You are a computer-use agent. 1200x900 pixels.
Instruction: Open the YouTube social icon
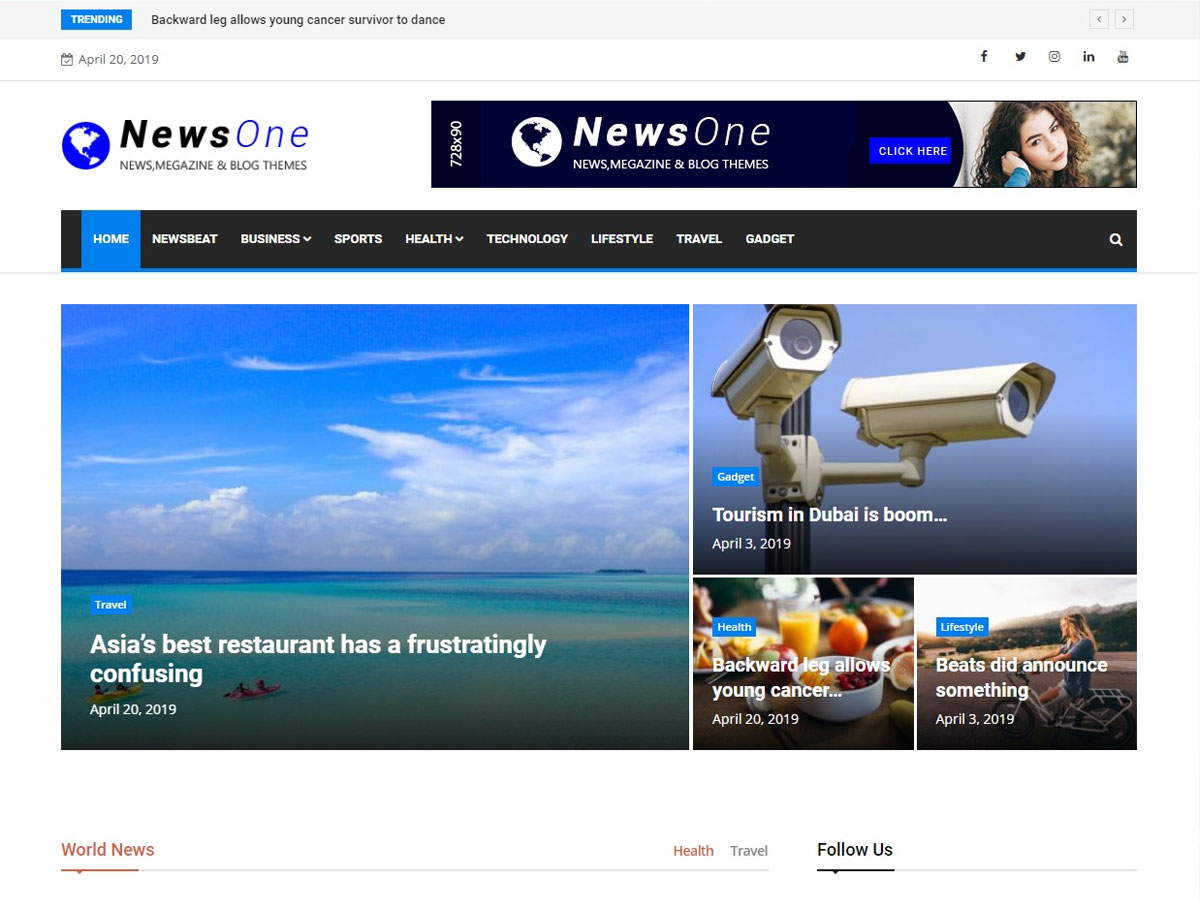1123,56
